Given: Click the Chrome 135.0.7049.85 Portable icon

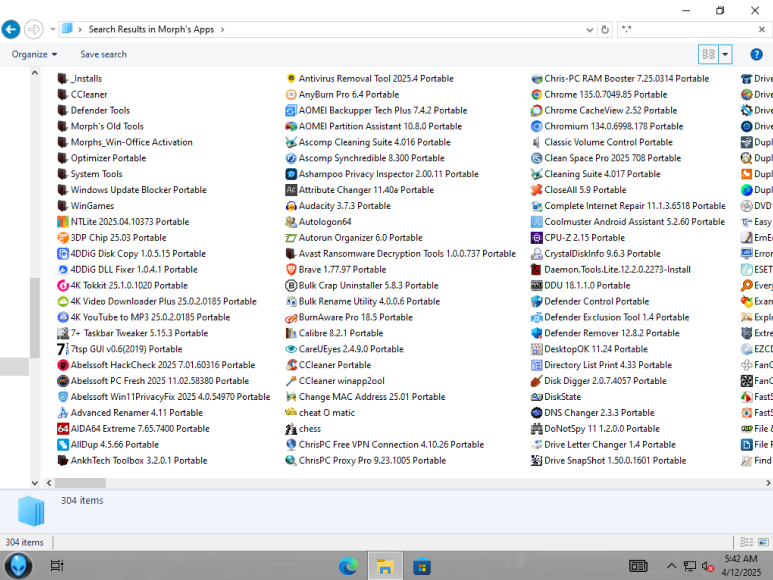Looking at the screenshot, I should (x=536, y=94).
